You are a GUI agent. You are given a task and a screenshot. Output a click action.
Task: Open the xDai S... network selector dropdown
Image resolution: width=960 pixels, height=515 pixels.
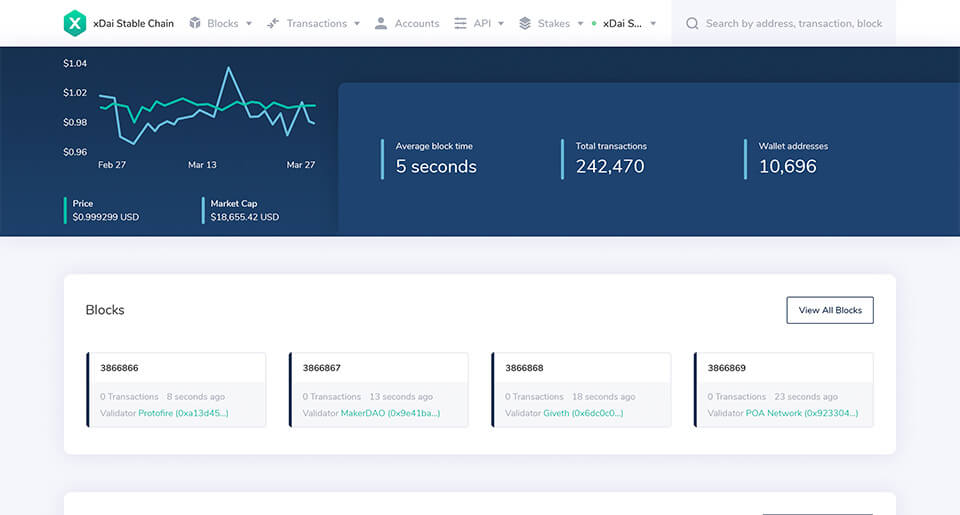coord(629,23)
